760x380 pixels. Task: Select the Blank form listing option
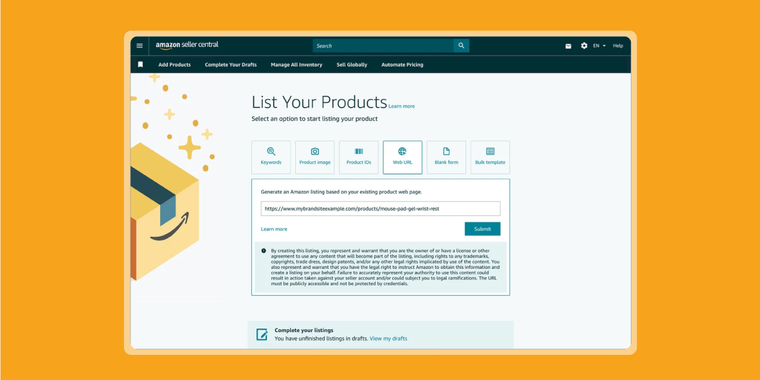(446, 157)
